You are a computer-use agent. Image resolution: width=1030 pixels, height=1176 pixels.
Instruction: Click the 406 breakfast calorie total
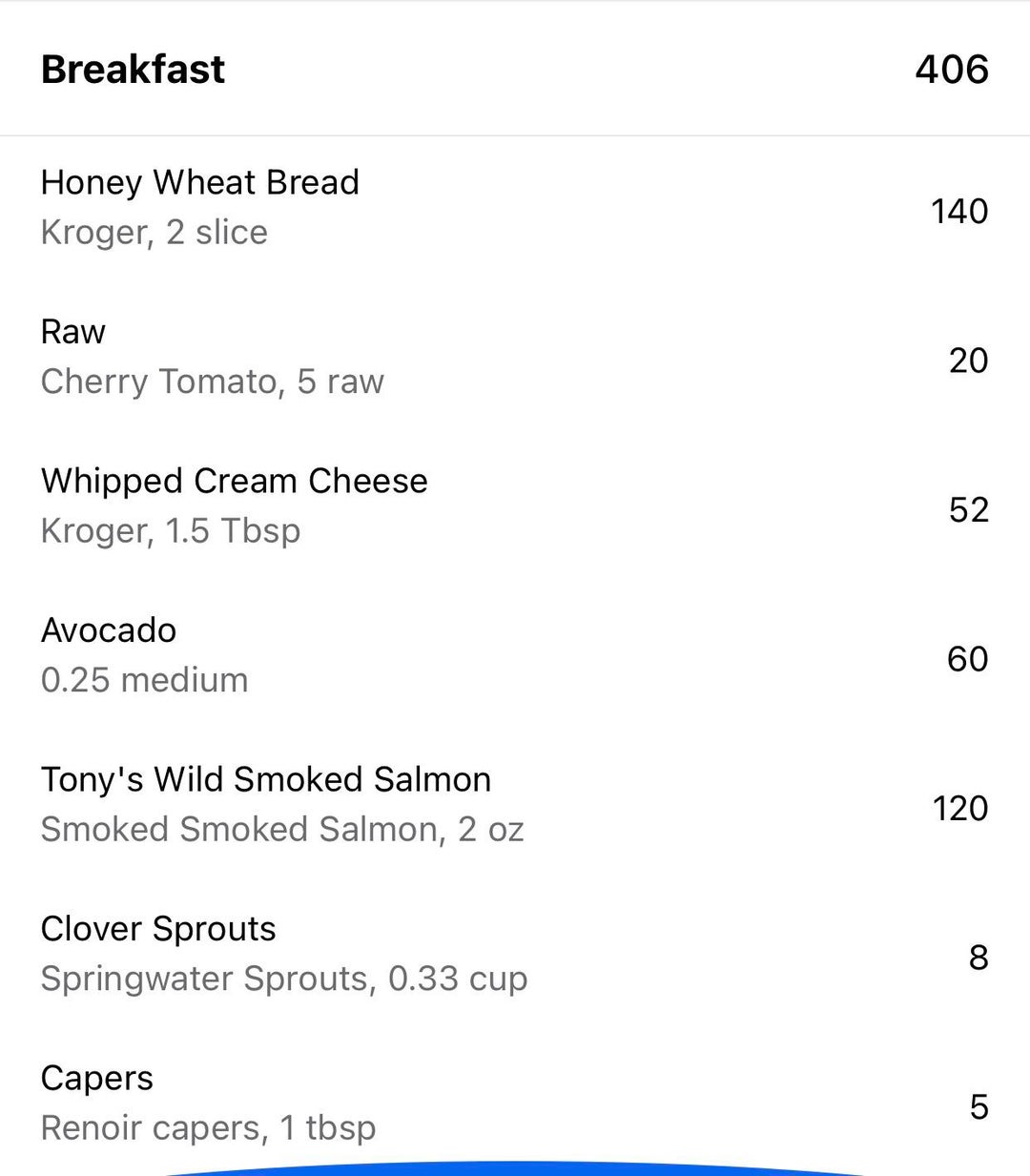(x=952, y=70)
